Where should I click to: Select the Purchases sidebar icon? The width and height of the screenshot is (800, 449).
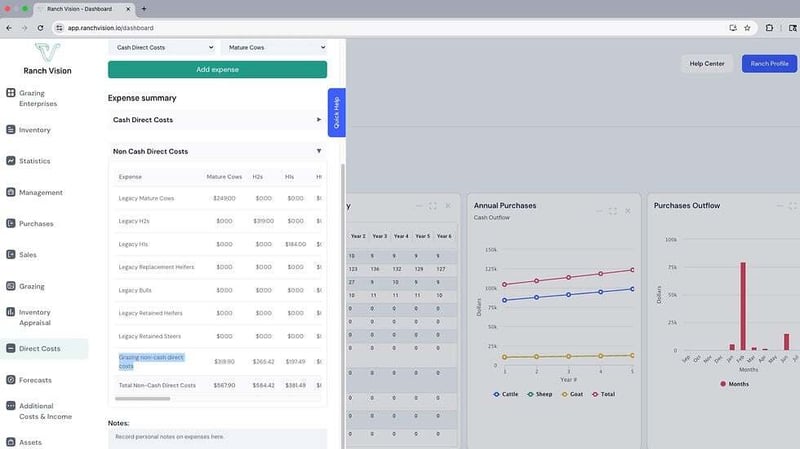coord(11,223)
